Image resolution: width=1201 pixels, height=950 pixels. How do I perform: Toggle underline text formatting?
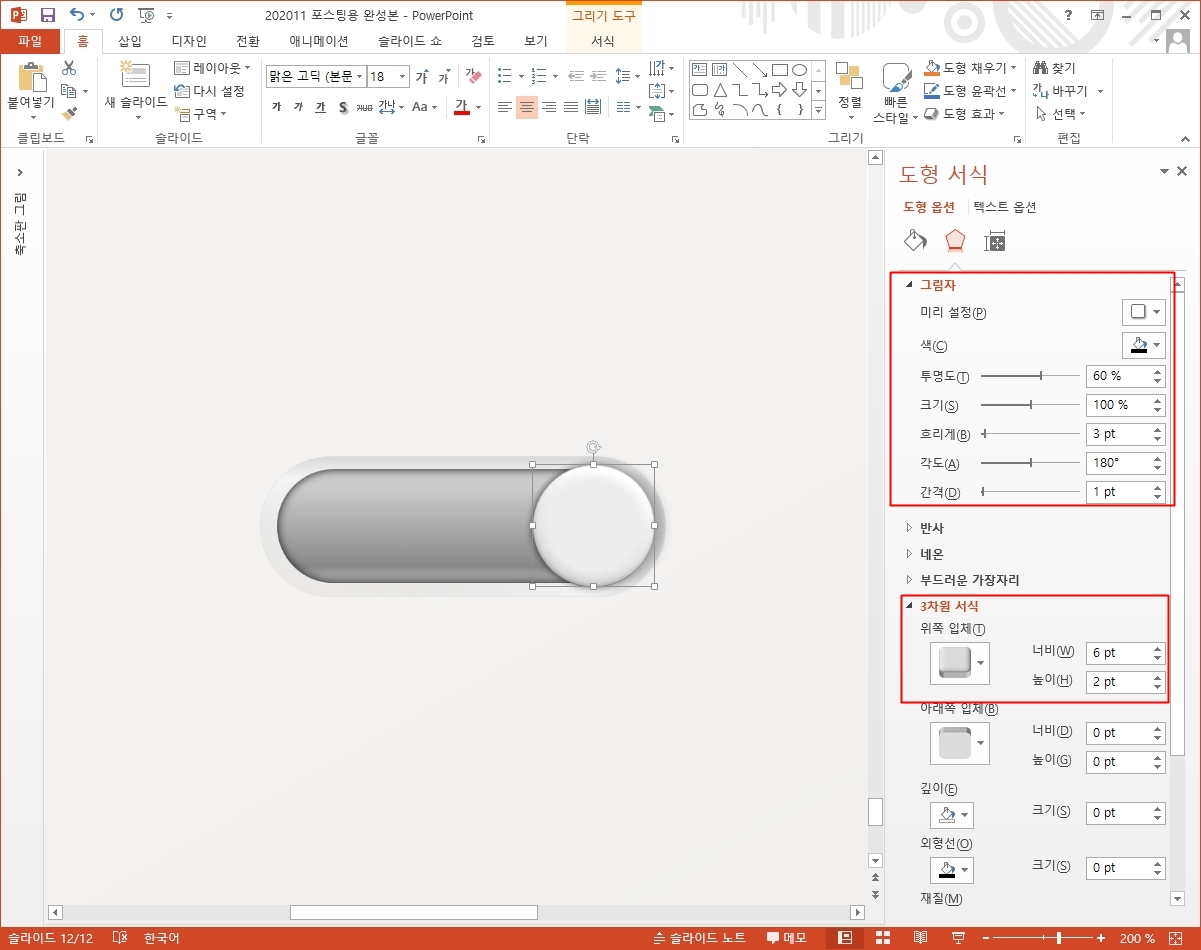321,107
